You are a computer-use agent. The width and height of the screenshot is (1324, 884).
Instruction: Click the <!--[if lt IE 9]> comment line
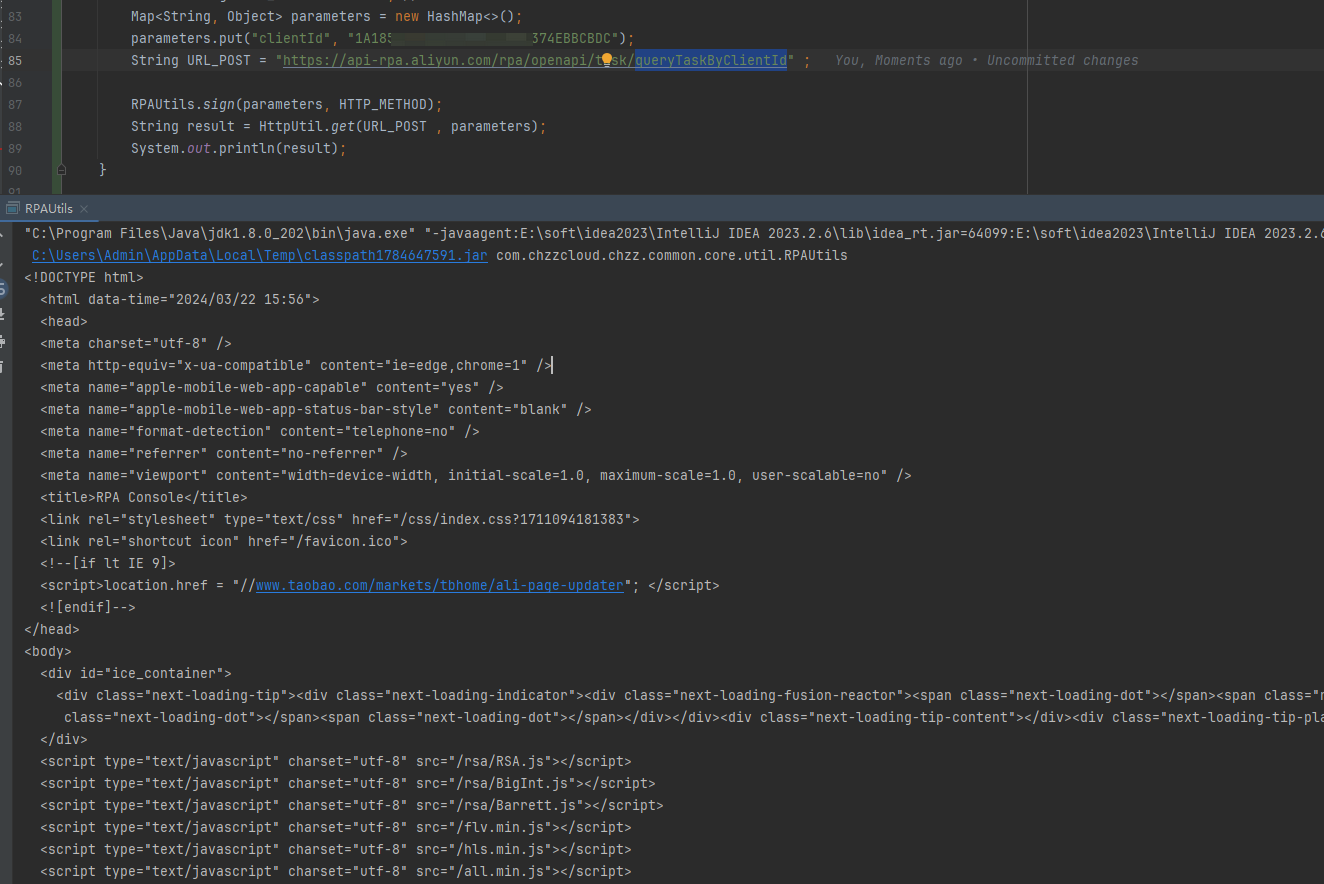[108, 563]
